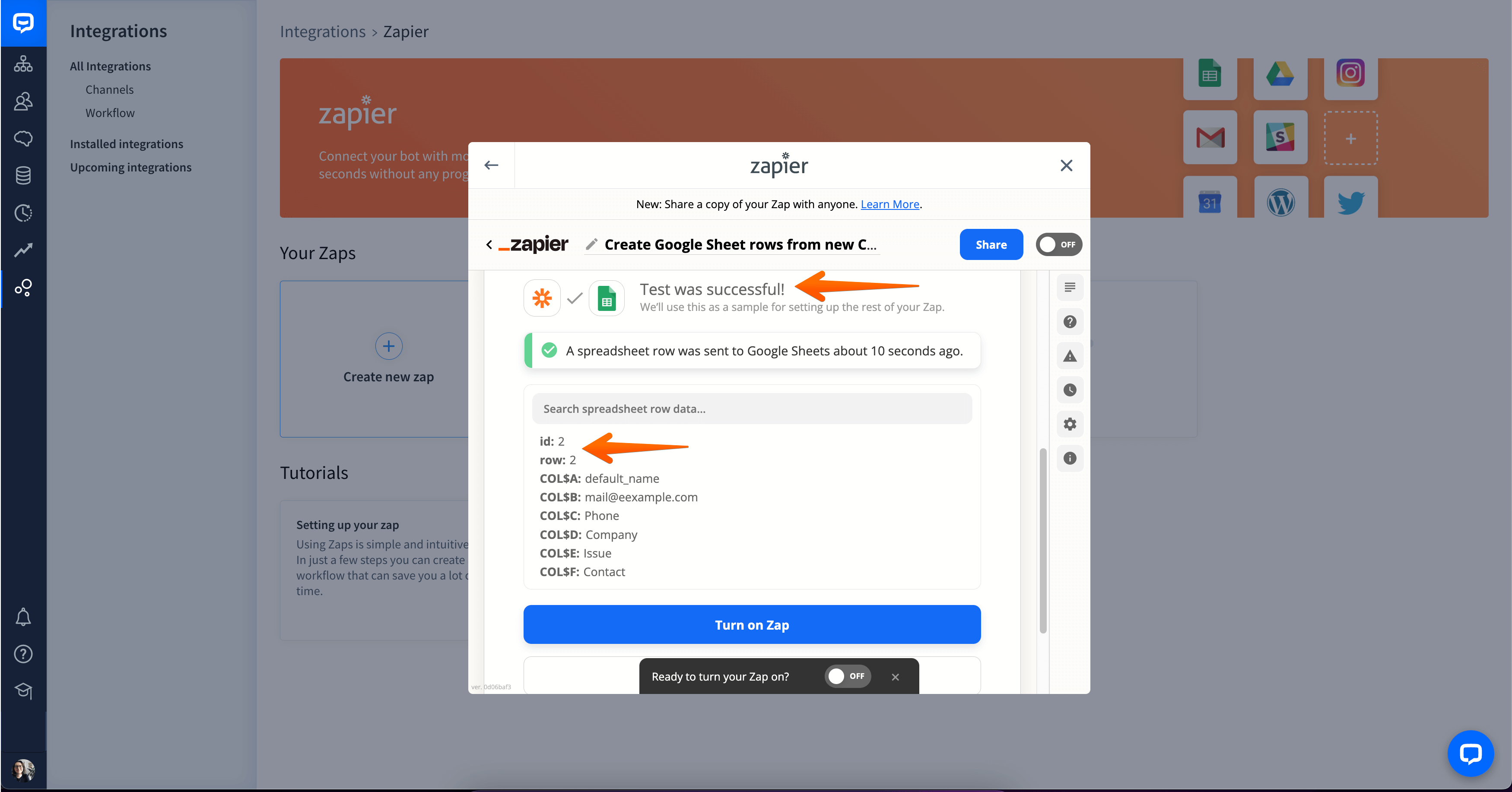Click the 'COL$A: default_name' row
The width and height of the screenshot is (1512, 792).
click(599, 479)
